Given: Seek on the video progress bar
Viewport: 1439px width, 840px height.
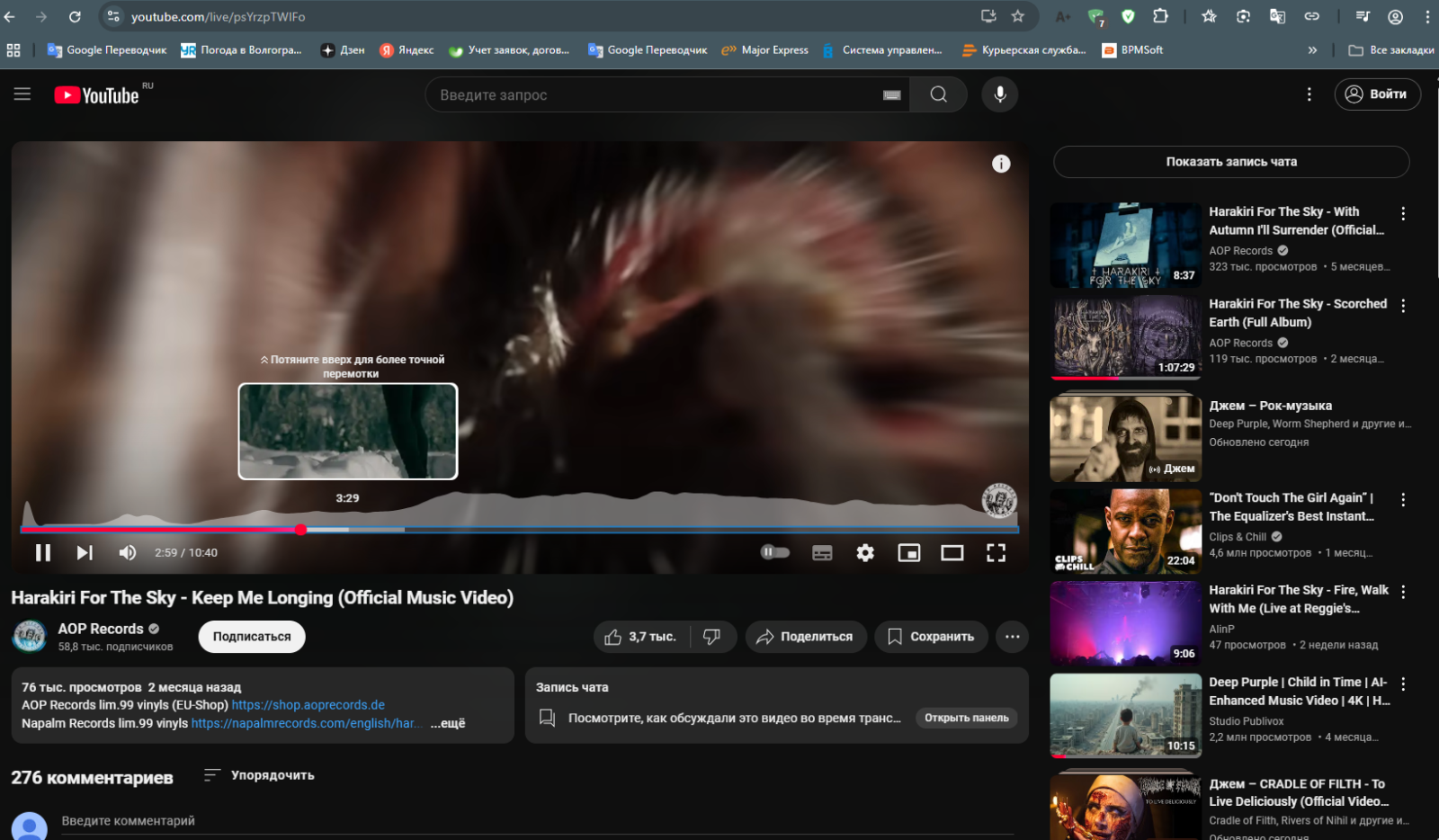Looking at the screenshot, I should click(519, 530).
